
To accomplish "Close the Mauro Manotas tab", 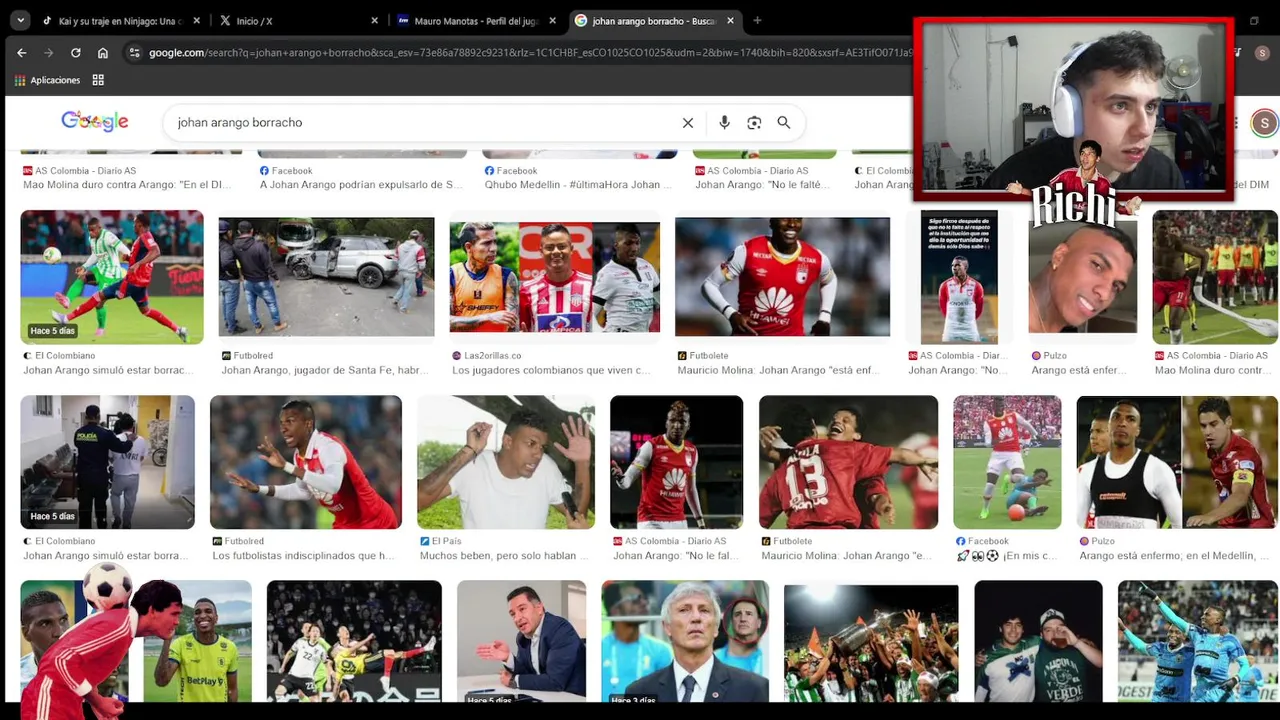I will pos(552,20).
